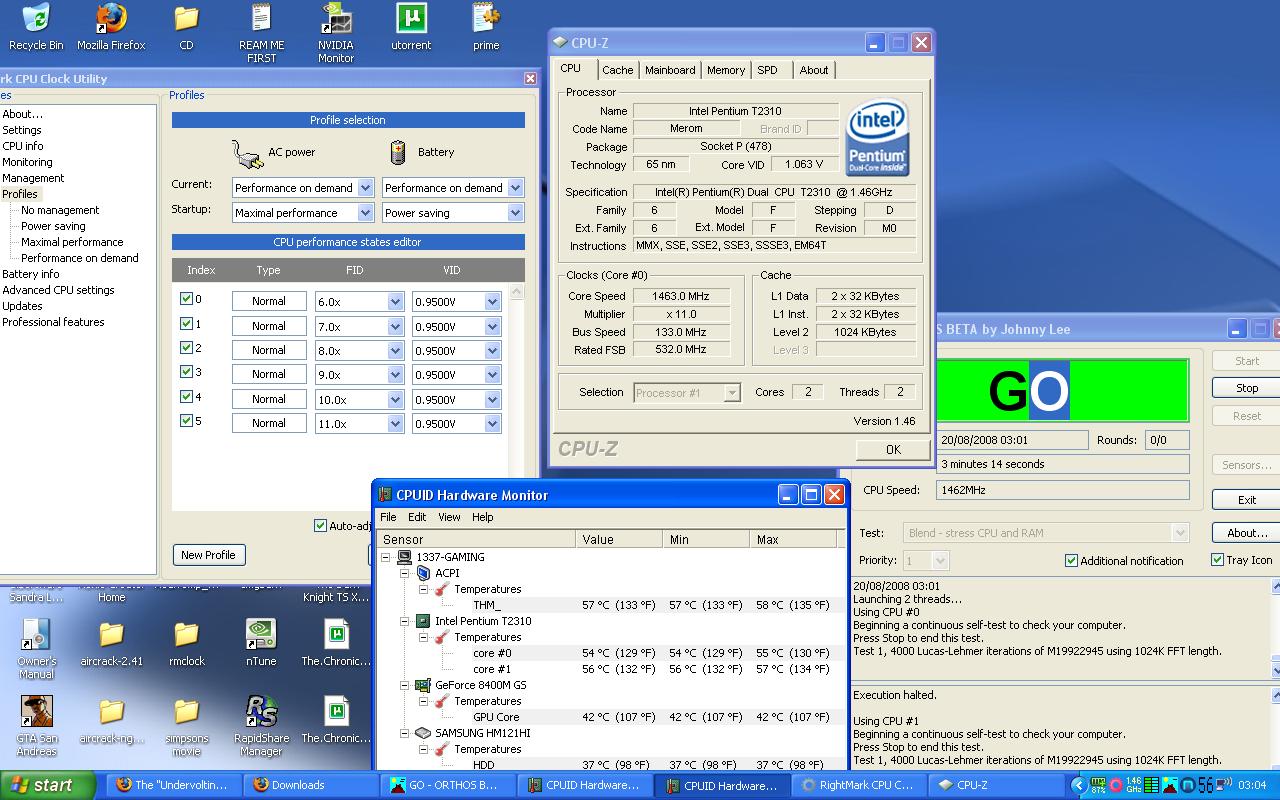The image size is (1280, 800).
Task: Switch to the GO - ORTHOS taskbar button
Action: pos(448,785)
